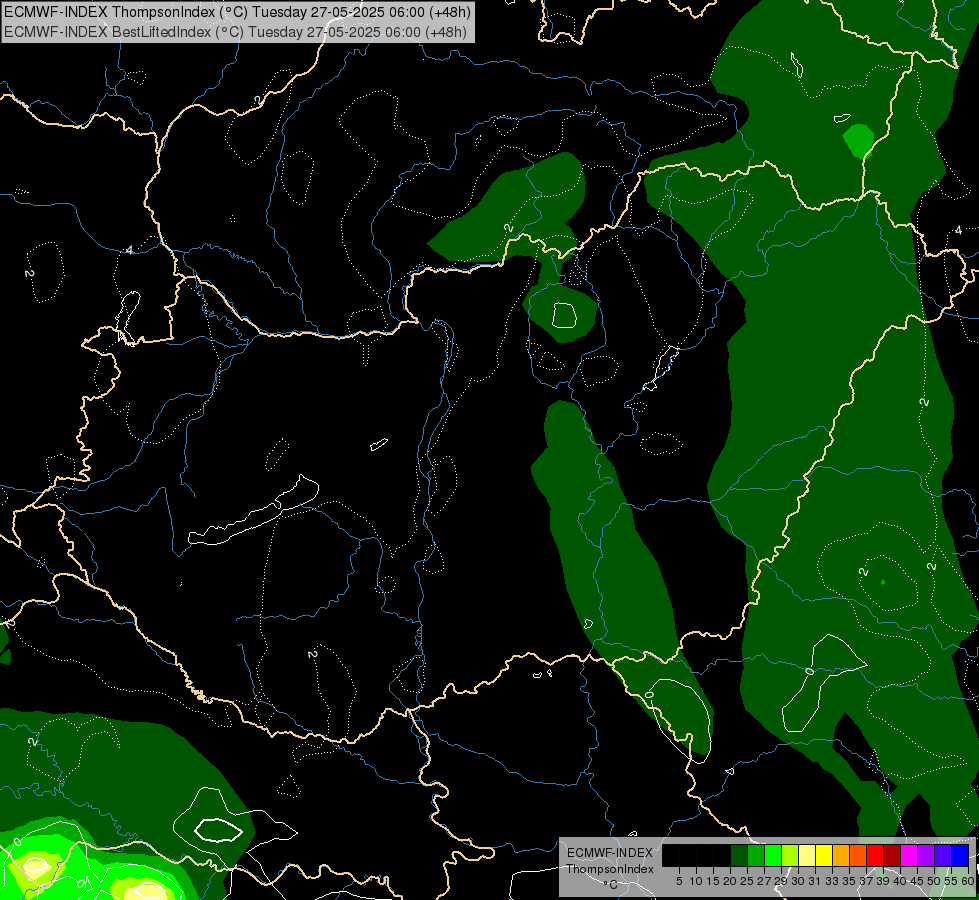Viewport: 979px width, 900px height.
Task: Click the dark red 39–40 legend swatch
Action: pos(892,855)
